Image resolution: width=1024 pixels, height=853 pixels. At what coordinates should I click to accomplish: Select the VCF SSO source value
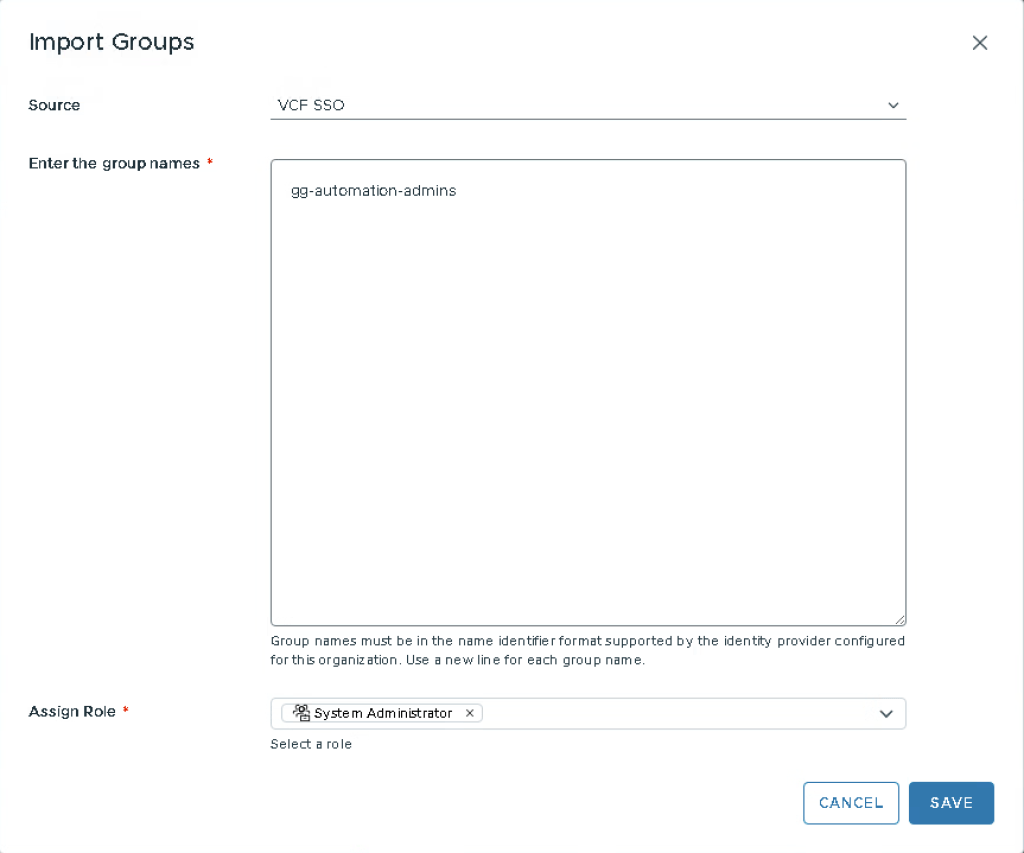(x=311, y=105)
